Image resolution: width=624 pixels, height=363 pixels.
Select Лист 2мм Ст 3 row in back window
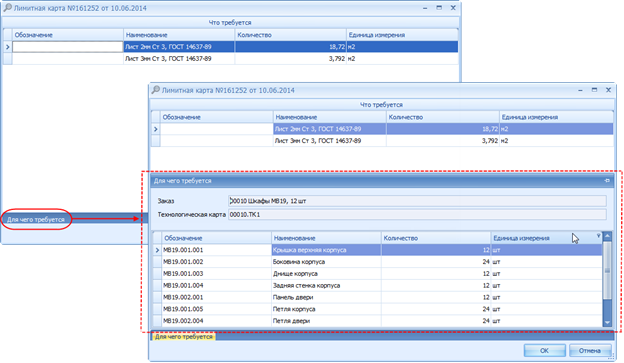tap(231, 47)
